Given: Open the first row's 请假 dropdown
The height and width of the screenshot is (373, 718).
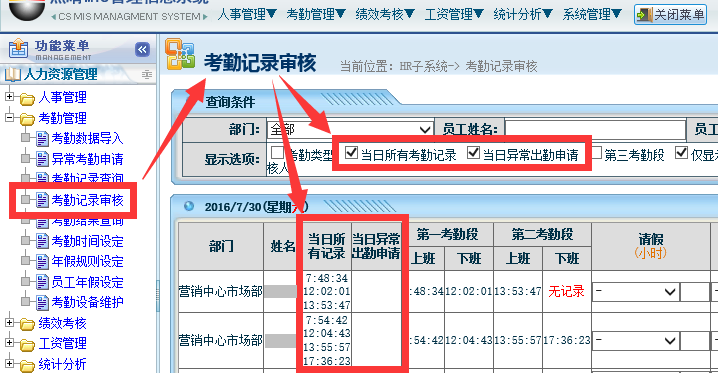Looking at the screenshot, I should [x=636, y=292].
